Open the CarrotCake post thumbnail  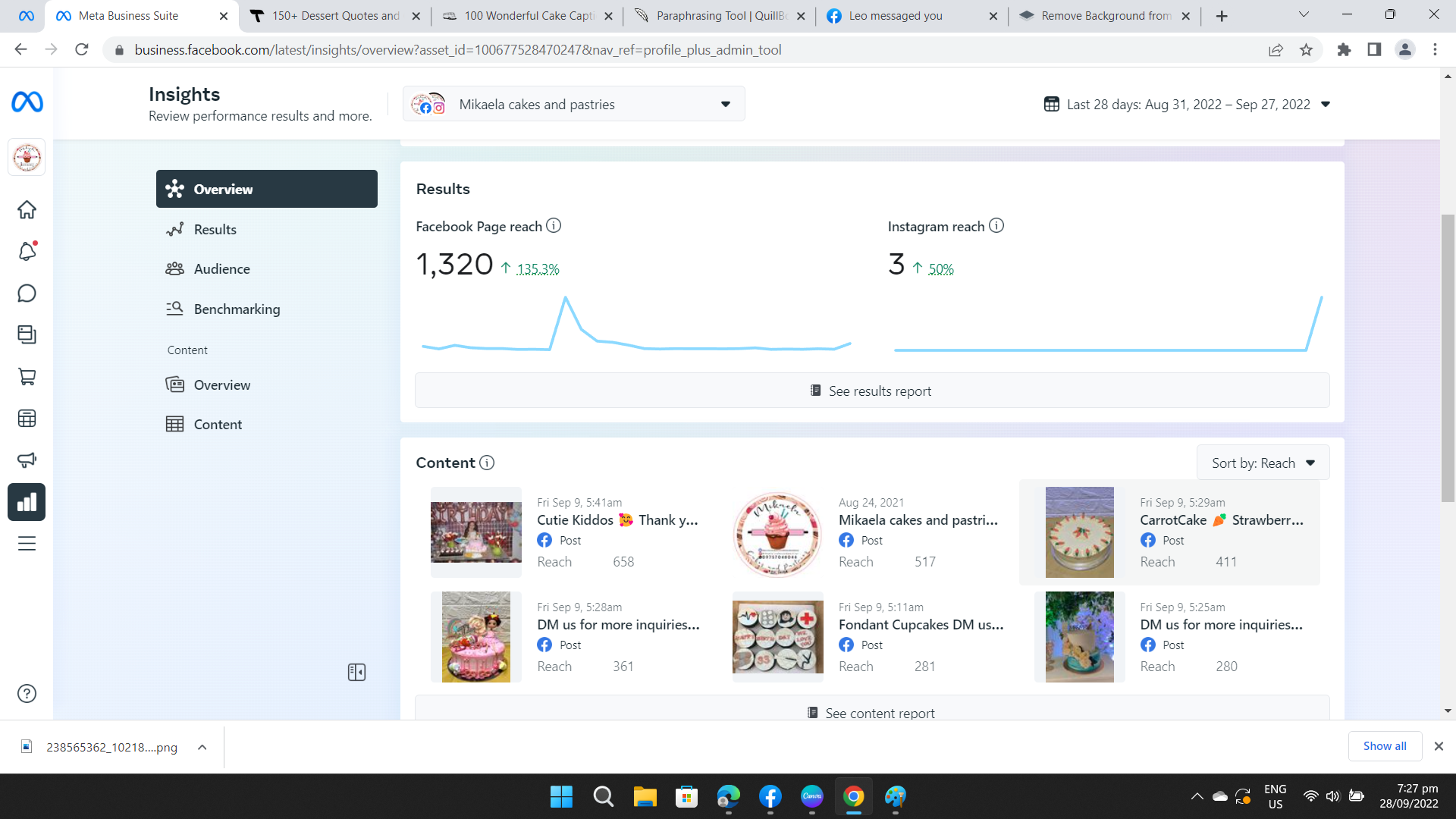click(x=1079, y=532)
